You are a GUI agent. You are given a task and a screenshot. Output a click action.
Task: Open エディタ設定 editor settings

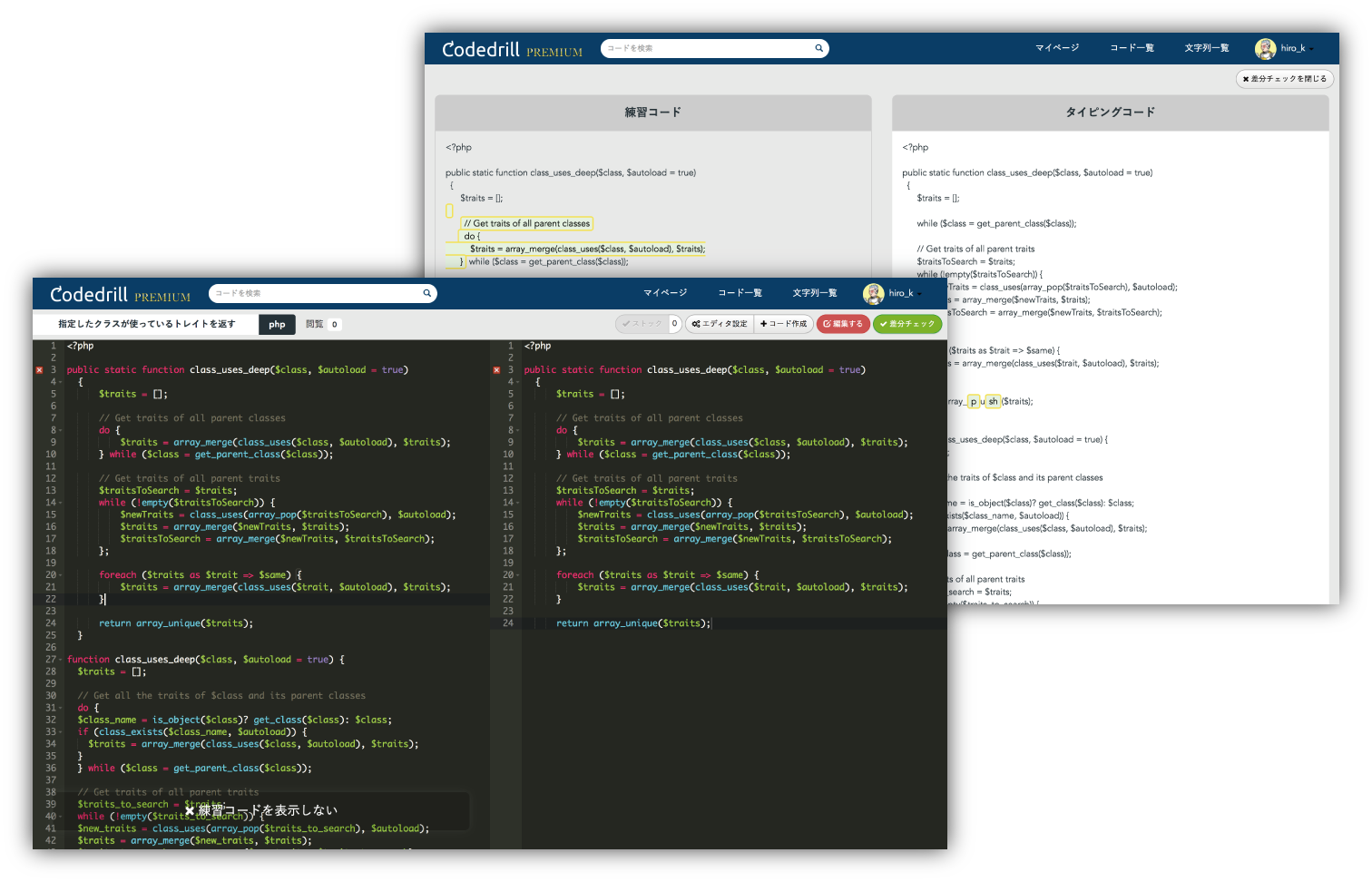pos(720,324)
